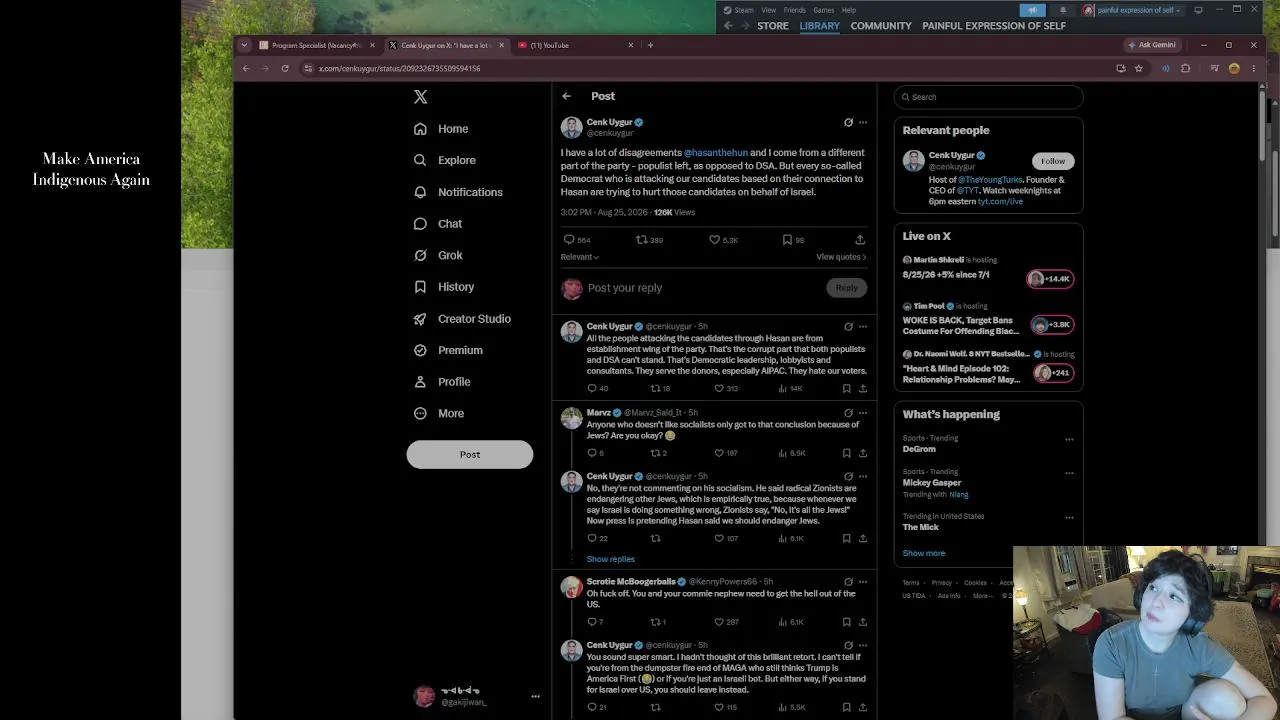Click Ask Gemini in Chrome
This screenshot has height=720, width=1280.
coord(1152,45)
